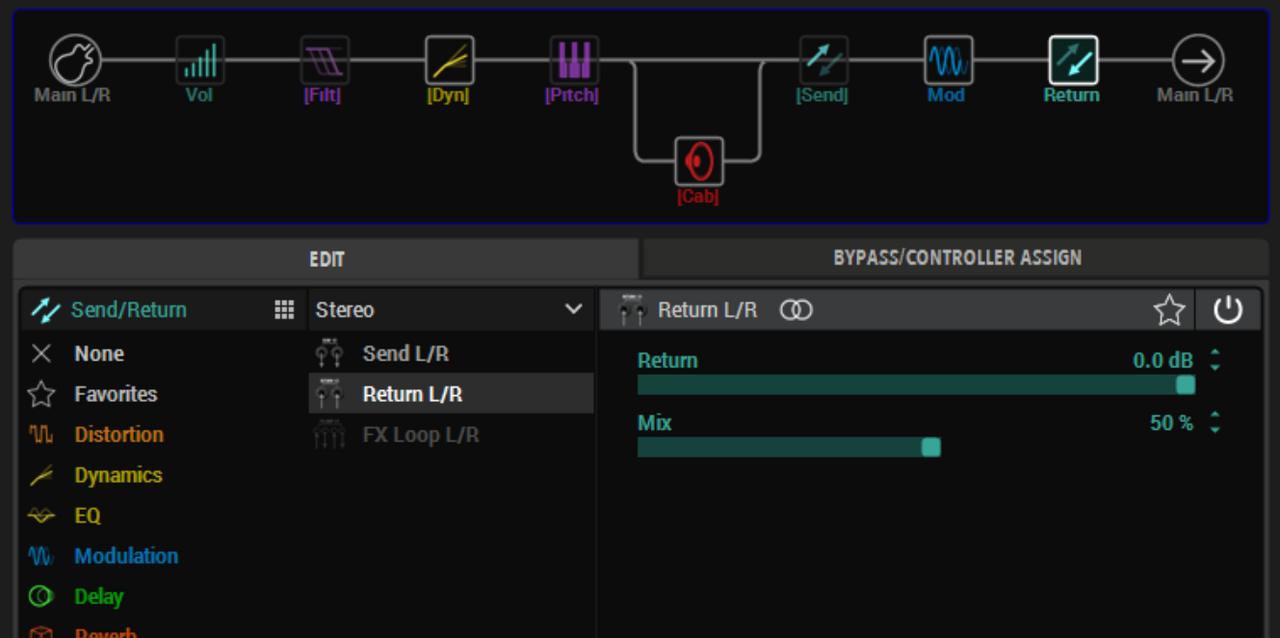
Task: Click the Filt filter block icon
Action: tap(325, 61)
